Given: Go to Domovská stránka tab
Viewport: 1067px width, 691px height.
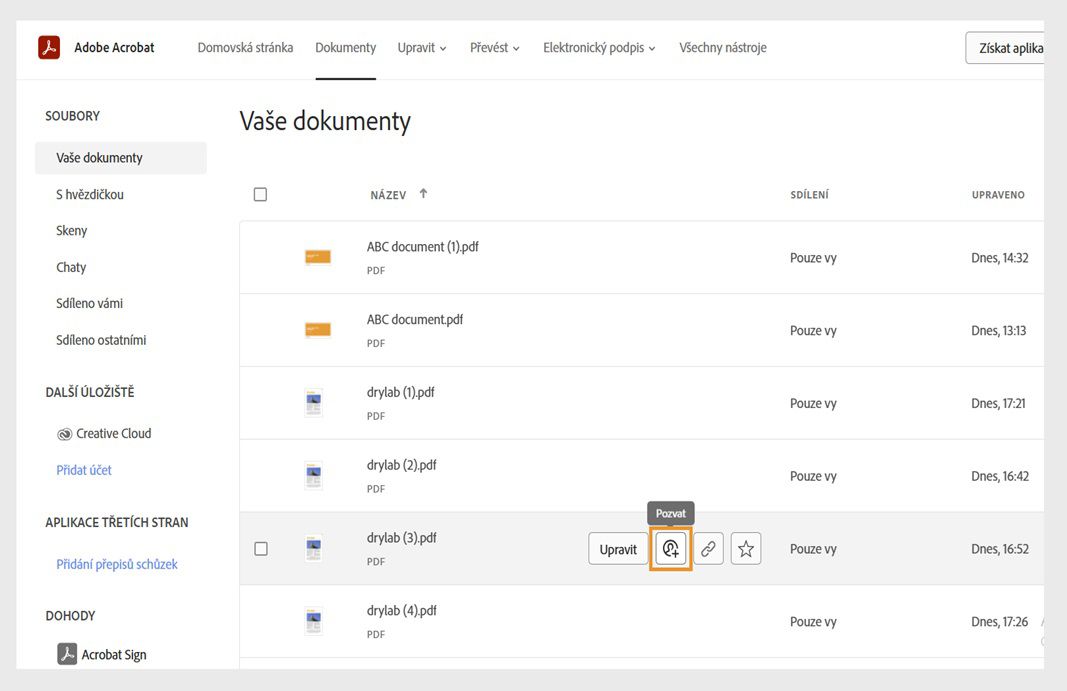Looking at the screenshot, I should point(245,48).
